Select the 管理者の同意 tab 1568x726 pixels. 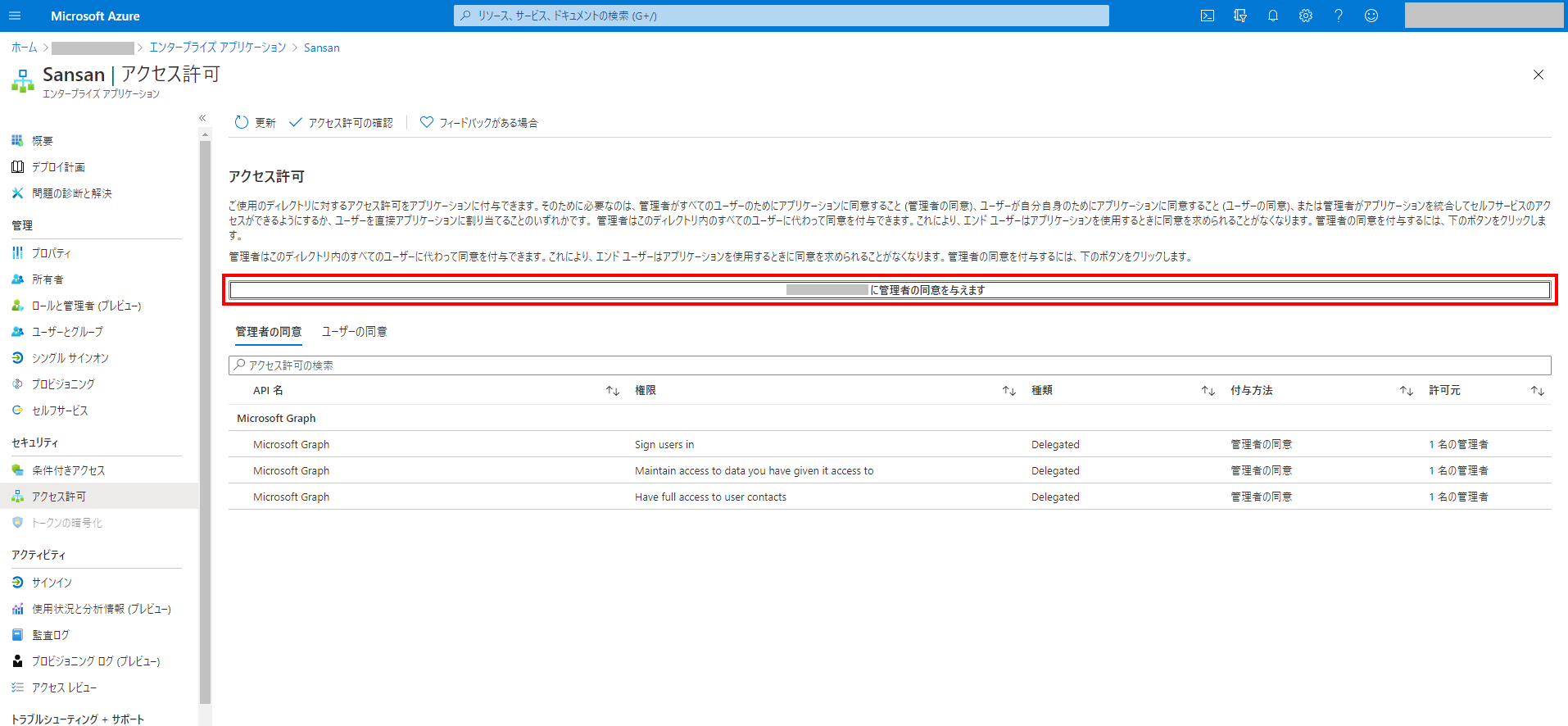point(268,332)
